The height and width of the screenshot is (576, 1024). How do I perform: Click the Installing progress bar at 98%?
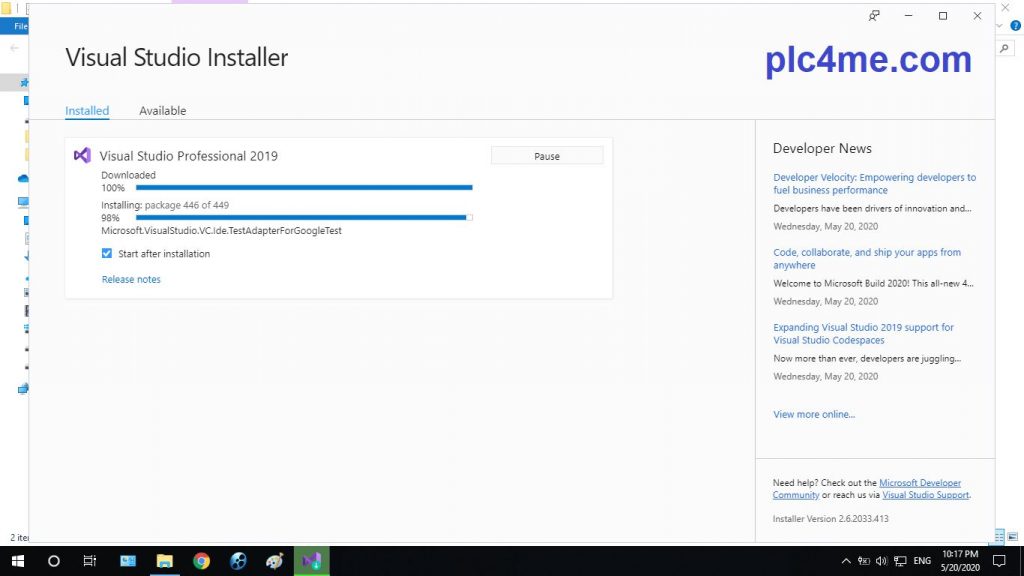pos(304,217)
